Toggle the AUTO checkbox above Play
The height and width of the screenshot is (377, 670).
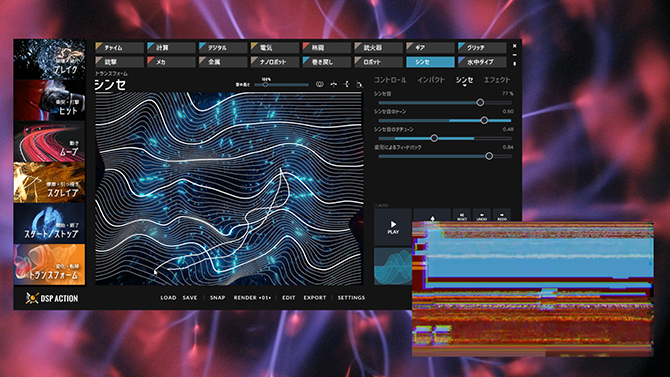(376, 206)
